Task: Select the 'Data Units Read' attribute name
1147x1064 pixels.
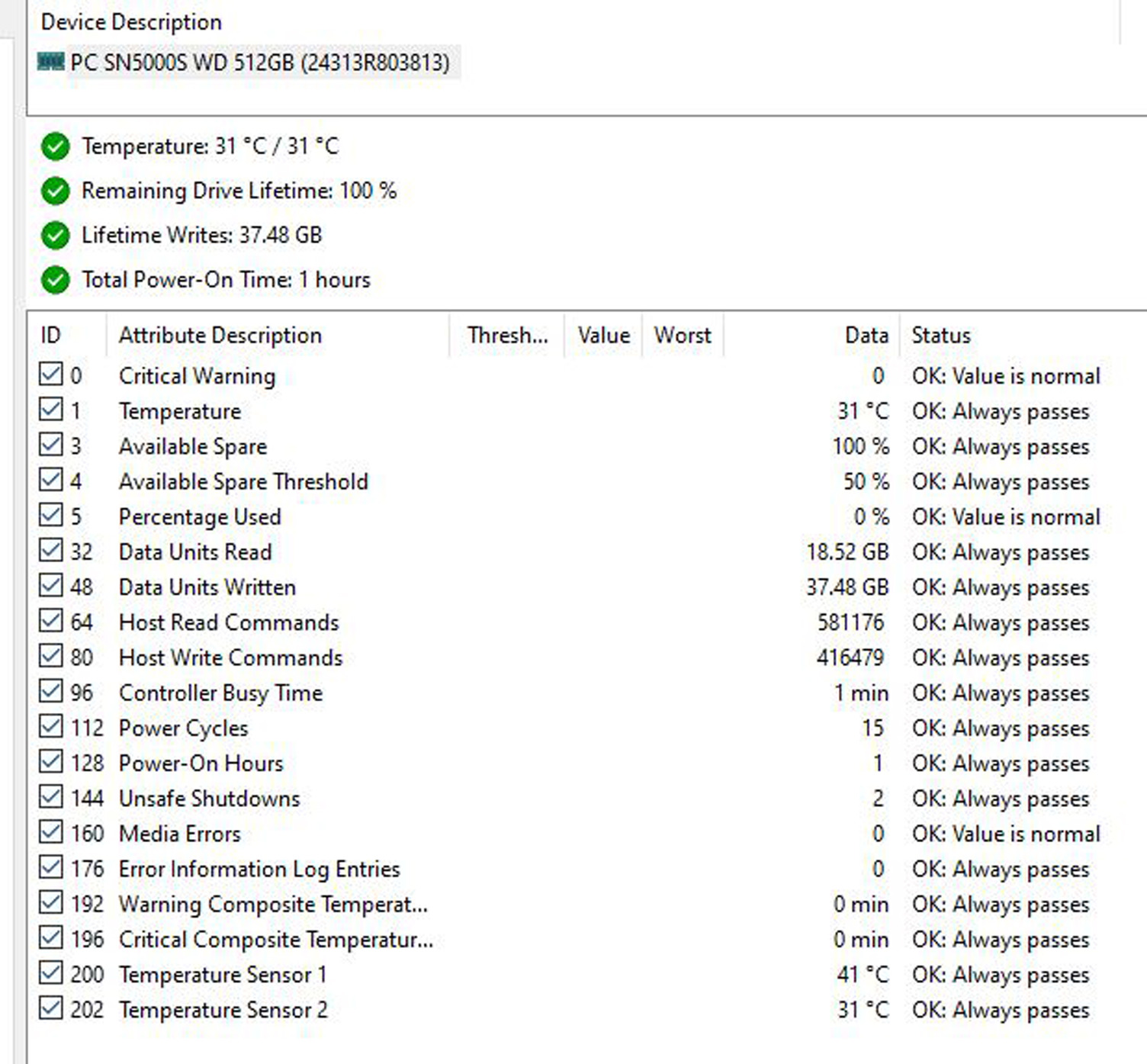Action: (x=195, y=552)
